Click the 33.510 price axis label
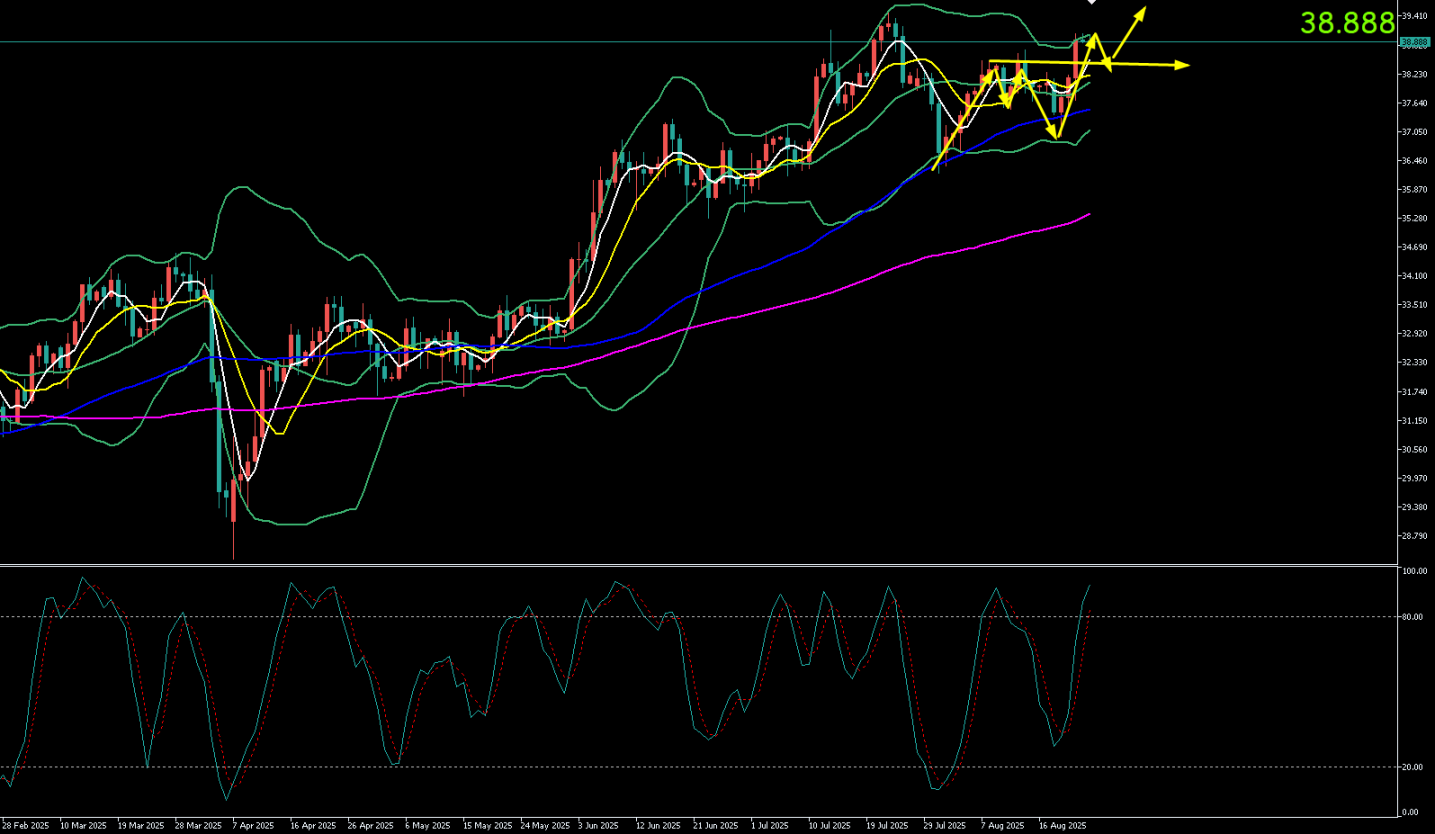Screen dimensions: 1435x834 click(x=1414, y=305)
